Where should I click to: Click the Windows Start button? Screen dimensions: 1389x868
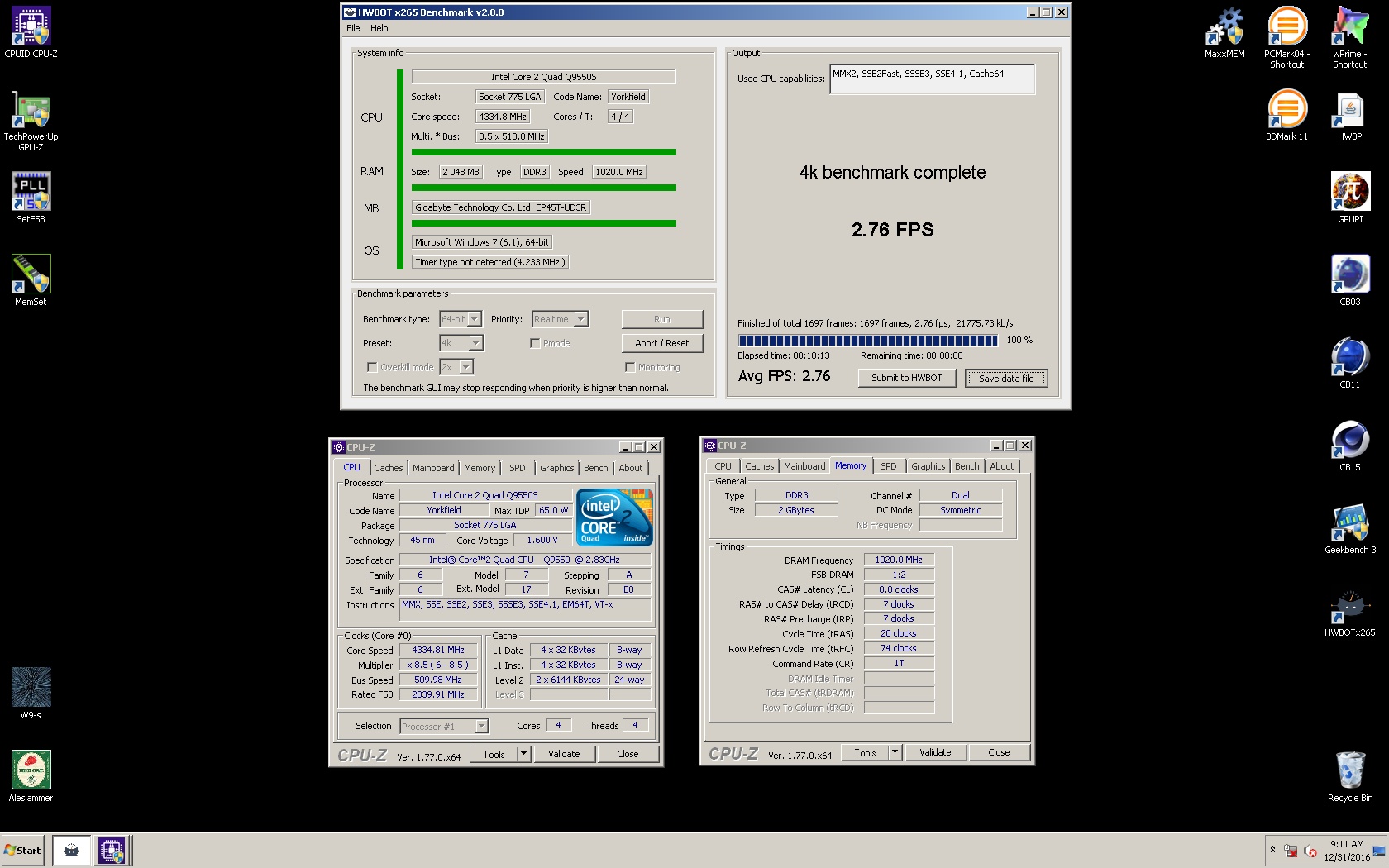tap(23, 850)
